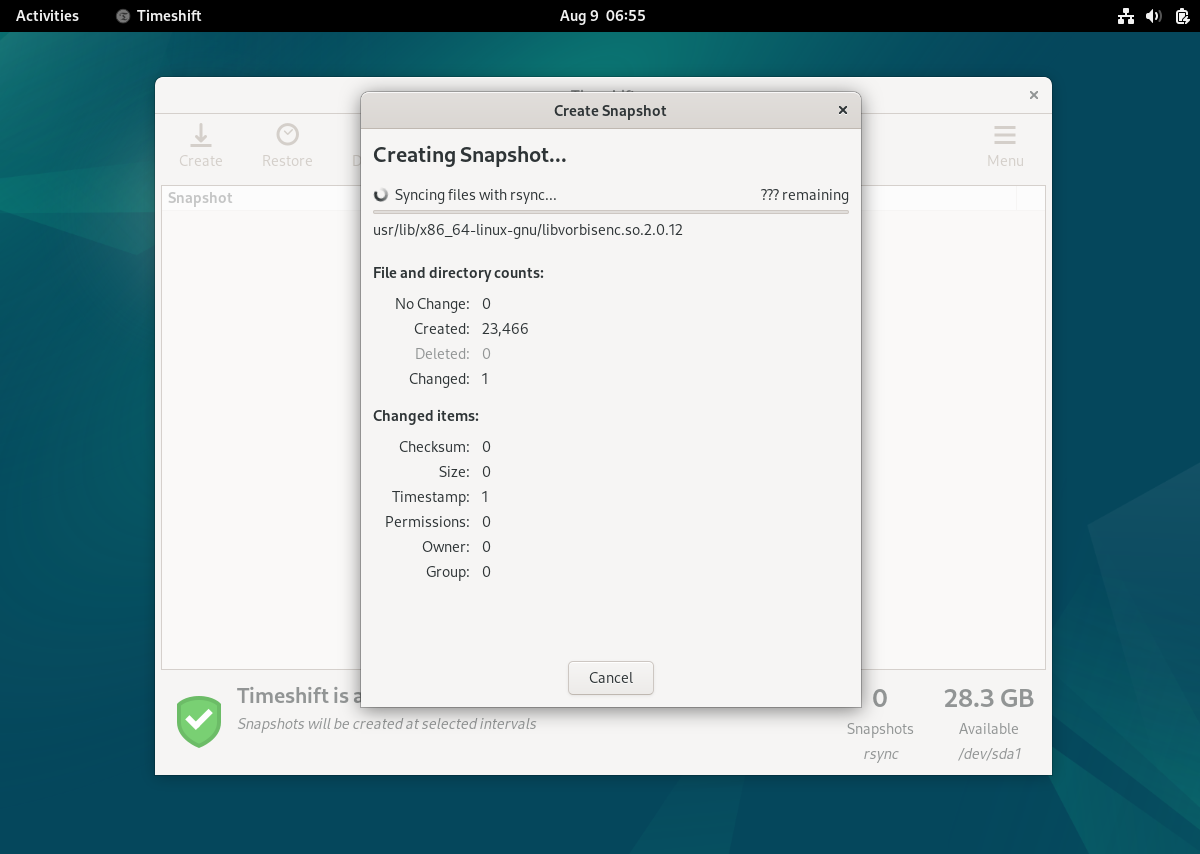
Task: Close the Create Snapshot dialog
Action: pos(843,110)
